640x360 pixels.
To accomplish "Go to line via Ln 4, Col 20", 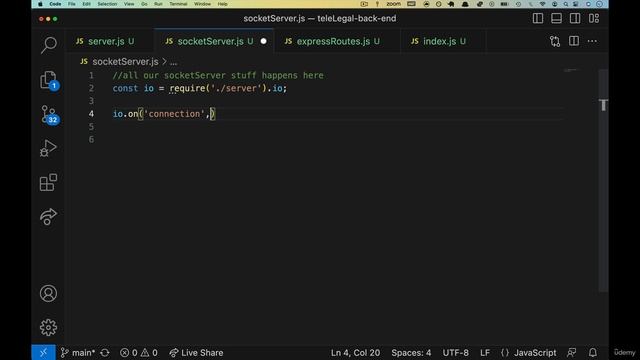I will coord(355,353).
